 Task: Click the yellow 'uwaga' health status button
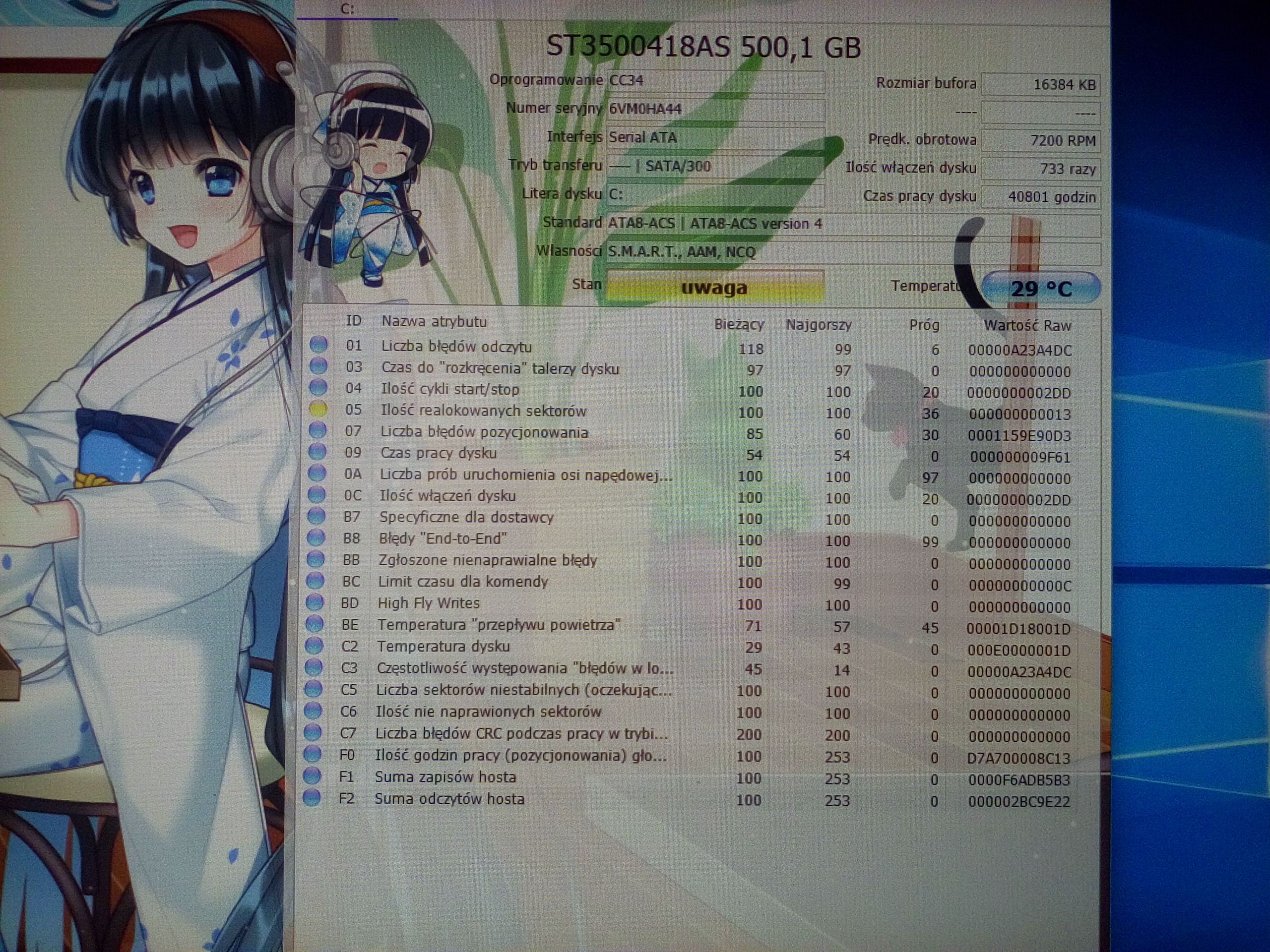coord(715,287)
